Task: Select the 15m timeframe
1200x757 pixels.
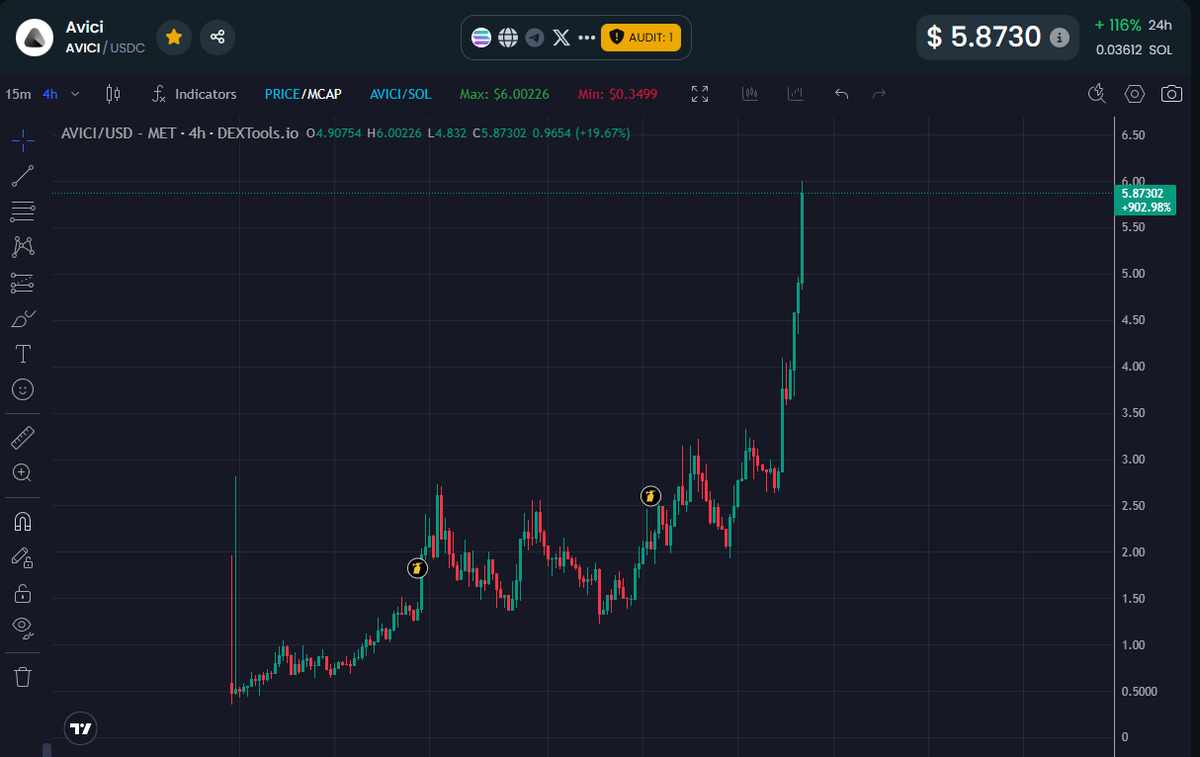Action: pyautogui.click(x=18, y=94)
